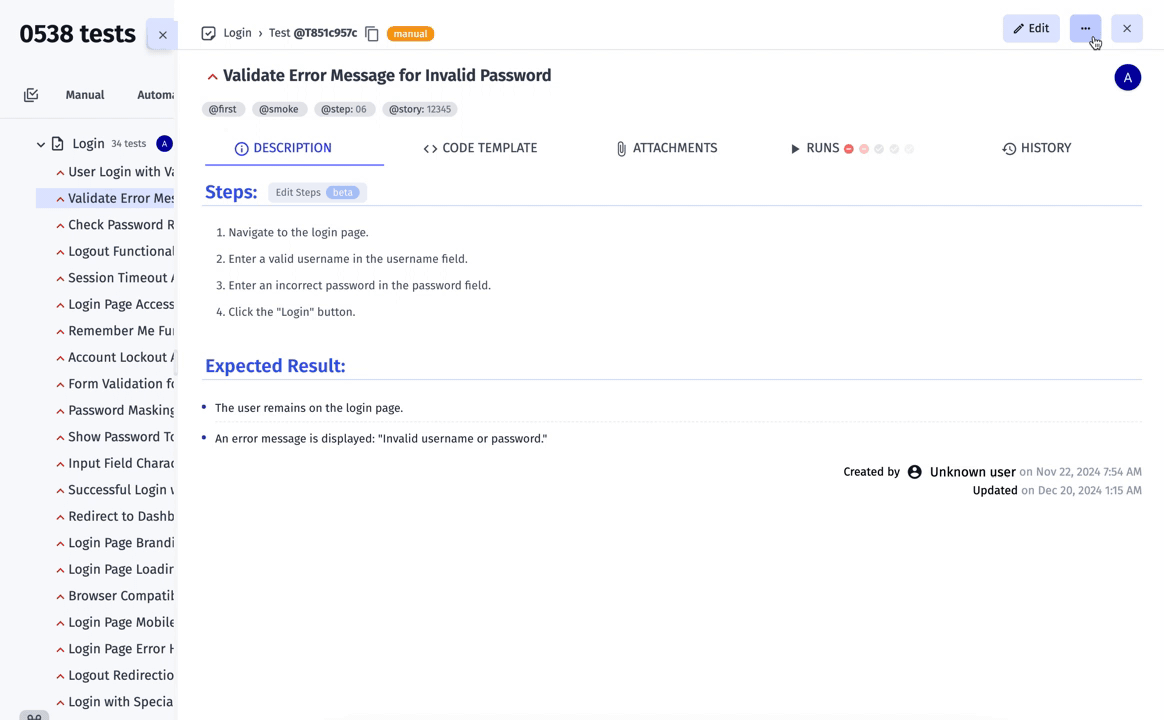Click the Login suite file icon

(x=57, y=144)
